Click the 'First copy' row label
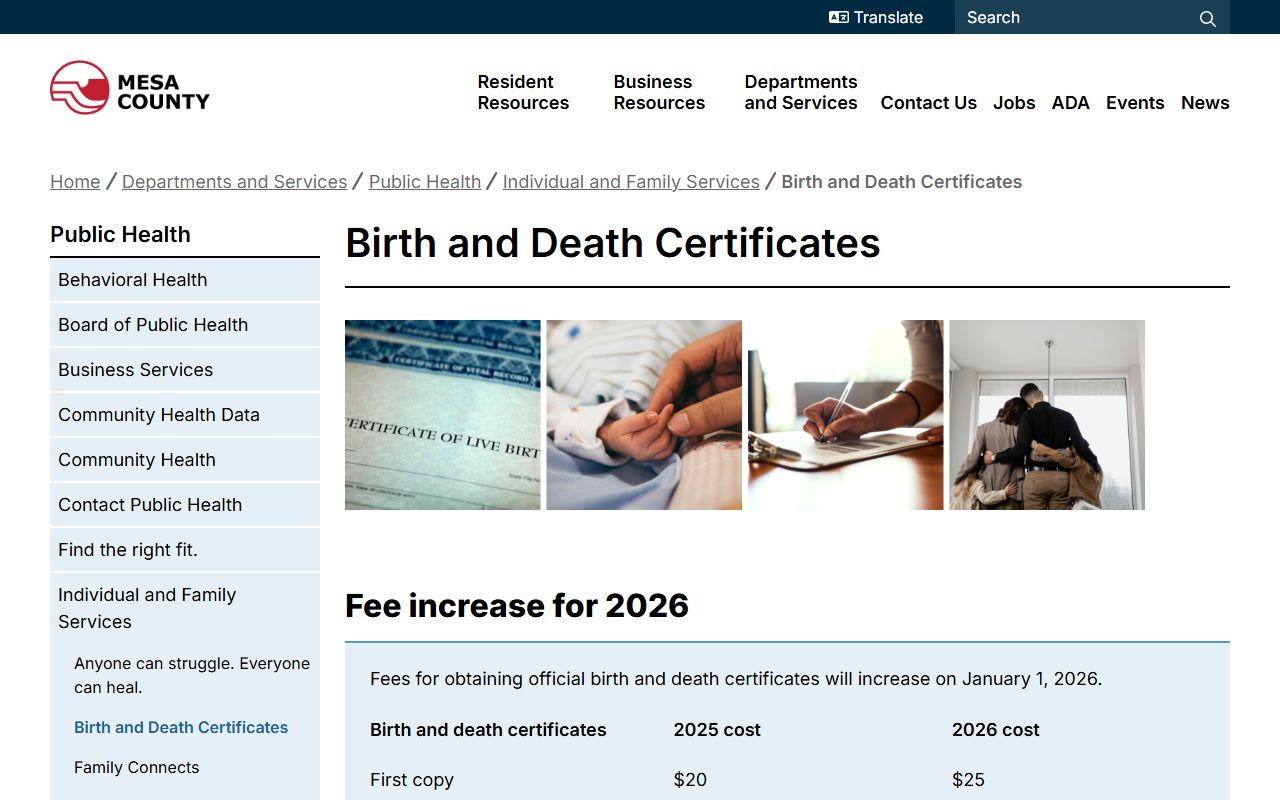 [412, 780]
